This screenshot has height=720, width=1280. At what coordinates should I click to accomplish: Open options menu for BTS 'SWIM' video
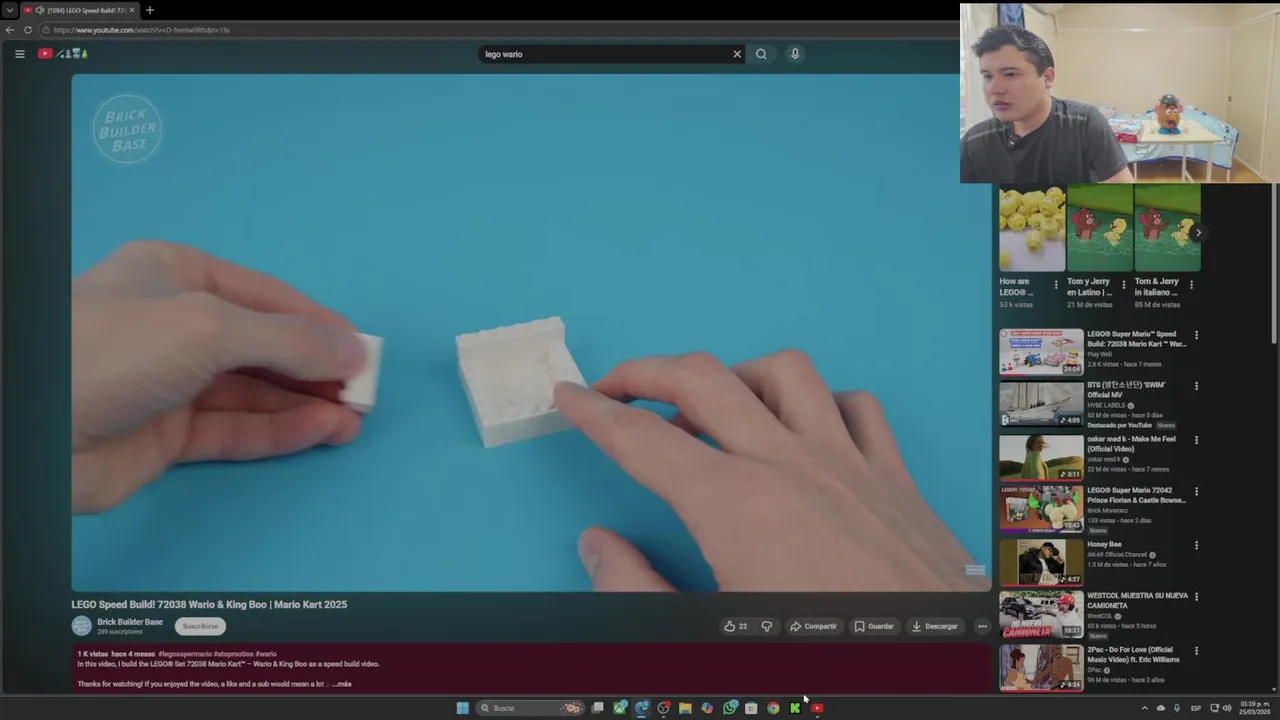(1196, 386)
